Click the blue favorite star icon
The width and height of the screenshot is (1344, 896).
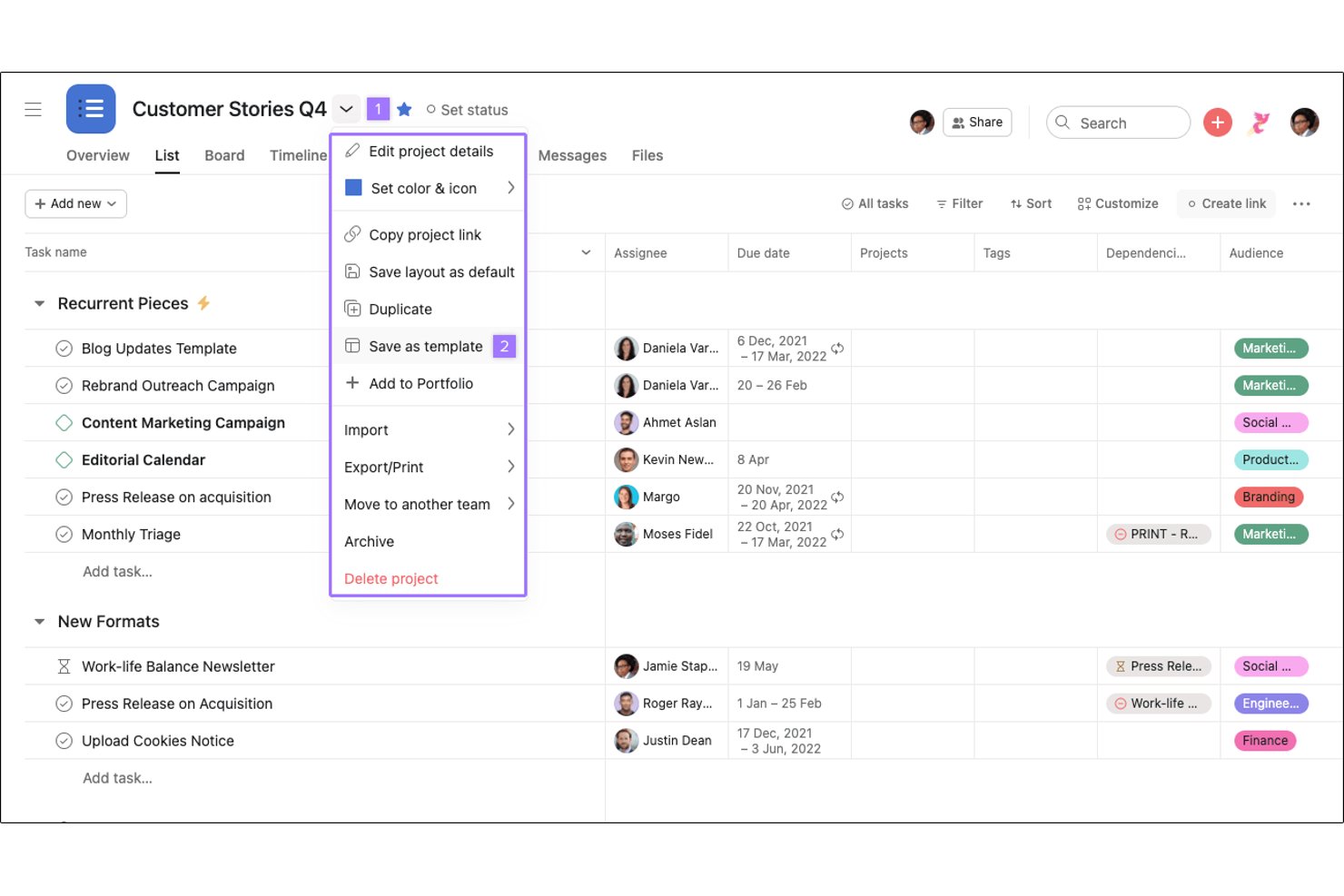pyautogui.click(x=405, y=110)
